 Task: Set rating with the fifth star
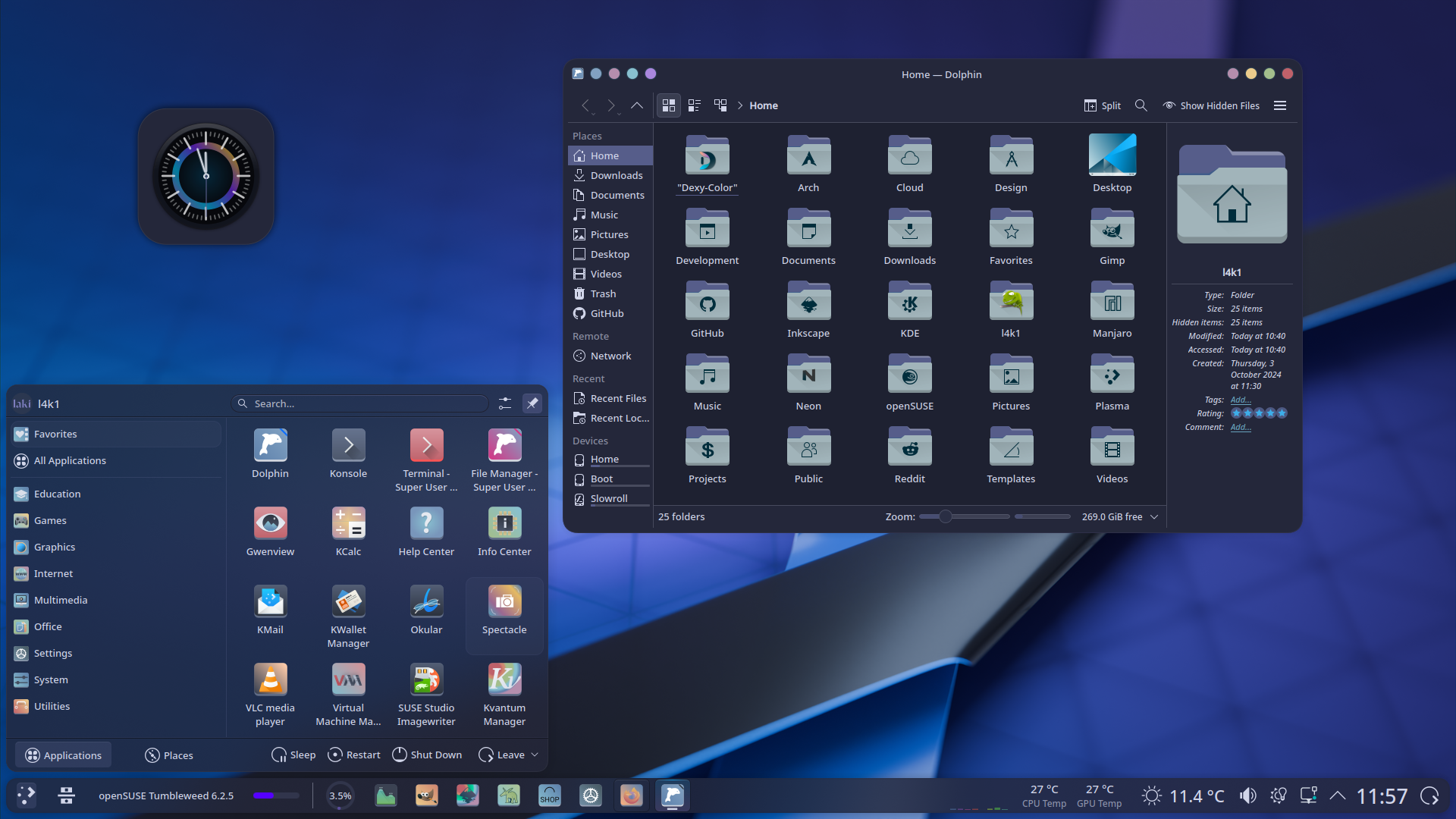coord(1282,413)
